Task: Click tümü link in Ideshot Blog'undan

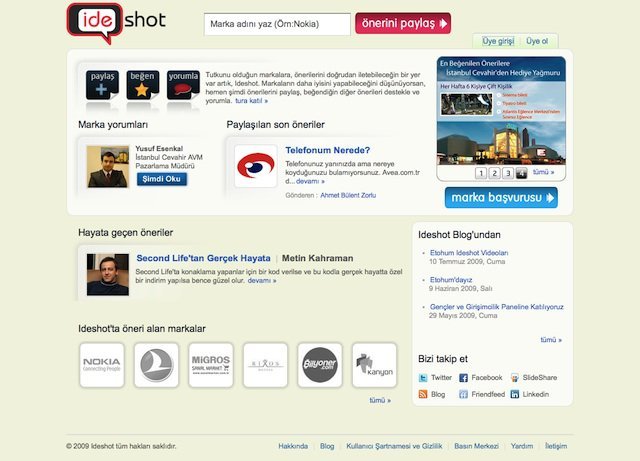Action: pyautogui.click(x=551, y=340)
